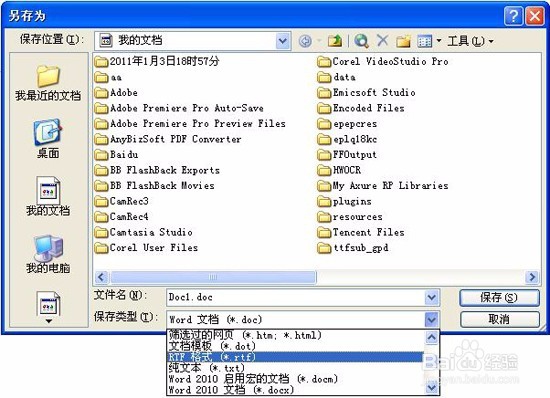Select RTF 格式 (*.rtf) option

tap(295, 357)
